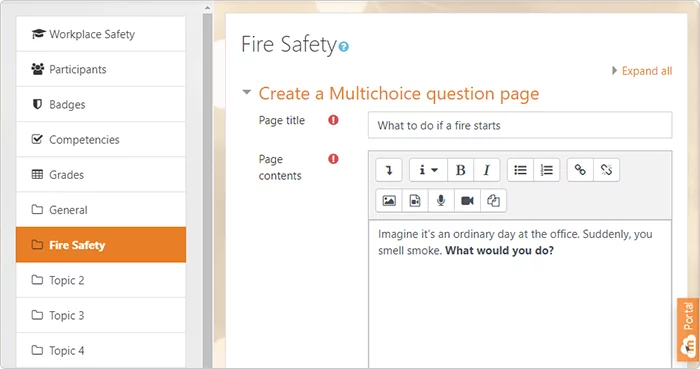The width and height of the screenshot is (700, 369).
Task: Click the General folder icon
Action: tap(38, 209)
